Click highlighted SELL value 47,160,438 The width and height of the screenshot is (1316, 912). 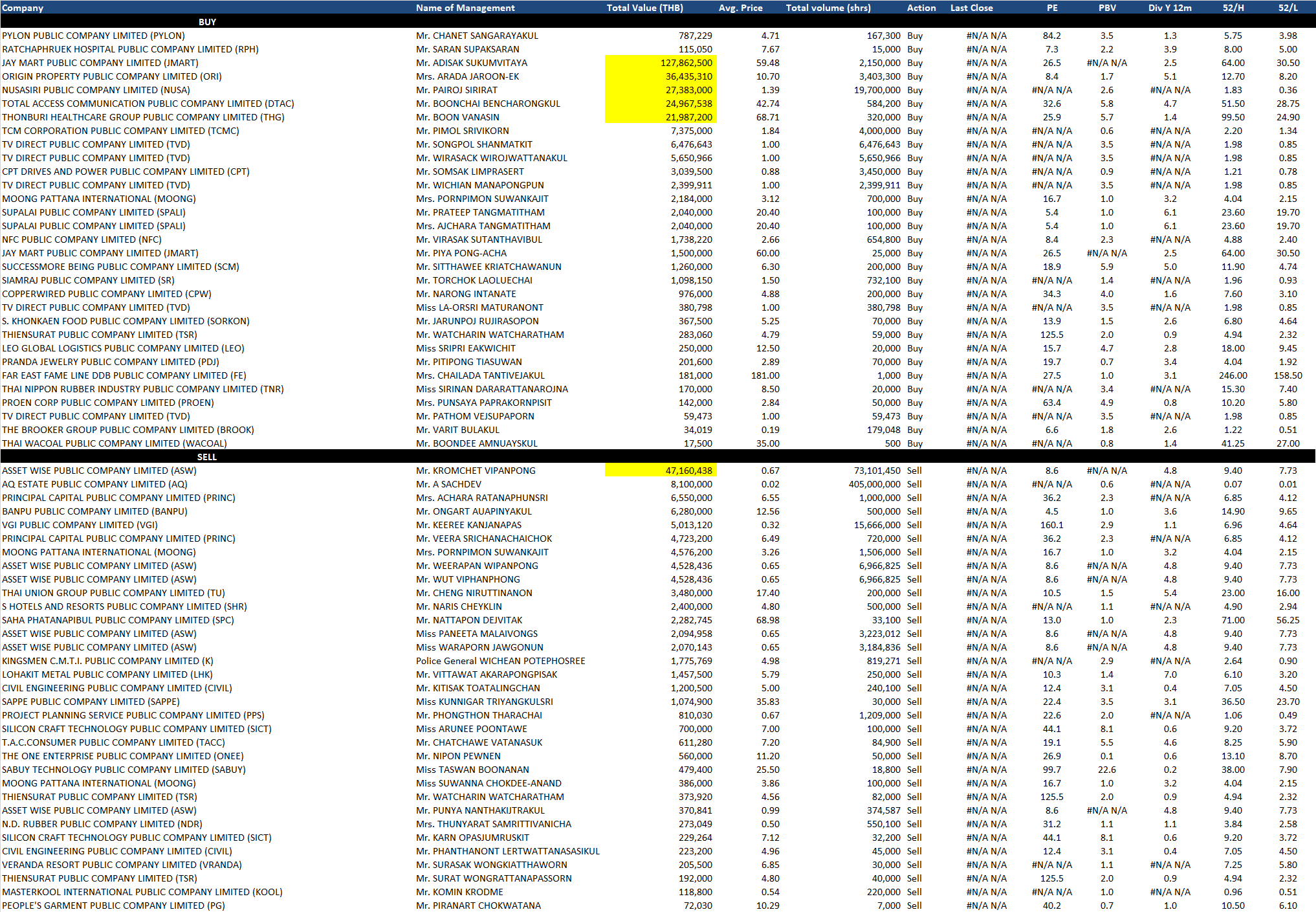(x=661, y=471)
